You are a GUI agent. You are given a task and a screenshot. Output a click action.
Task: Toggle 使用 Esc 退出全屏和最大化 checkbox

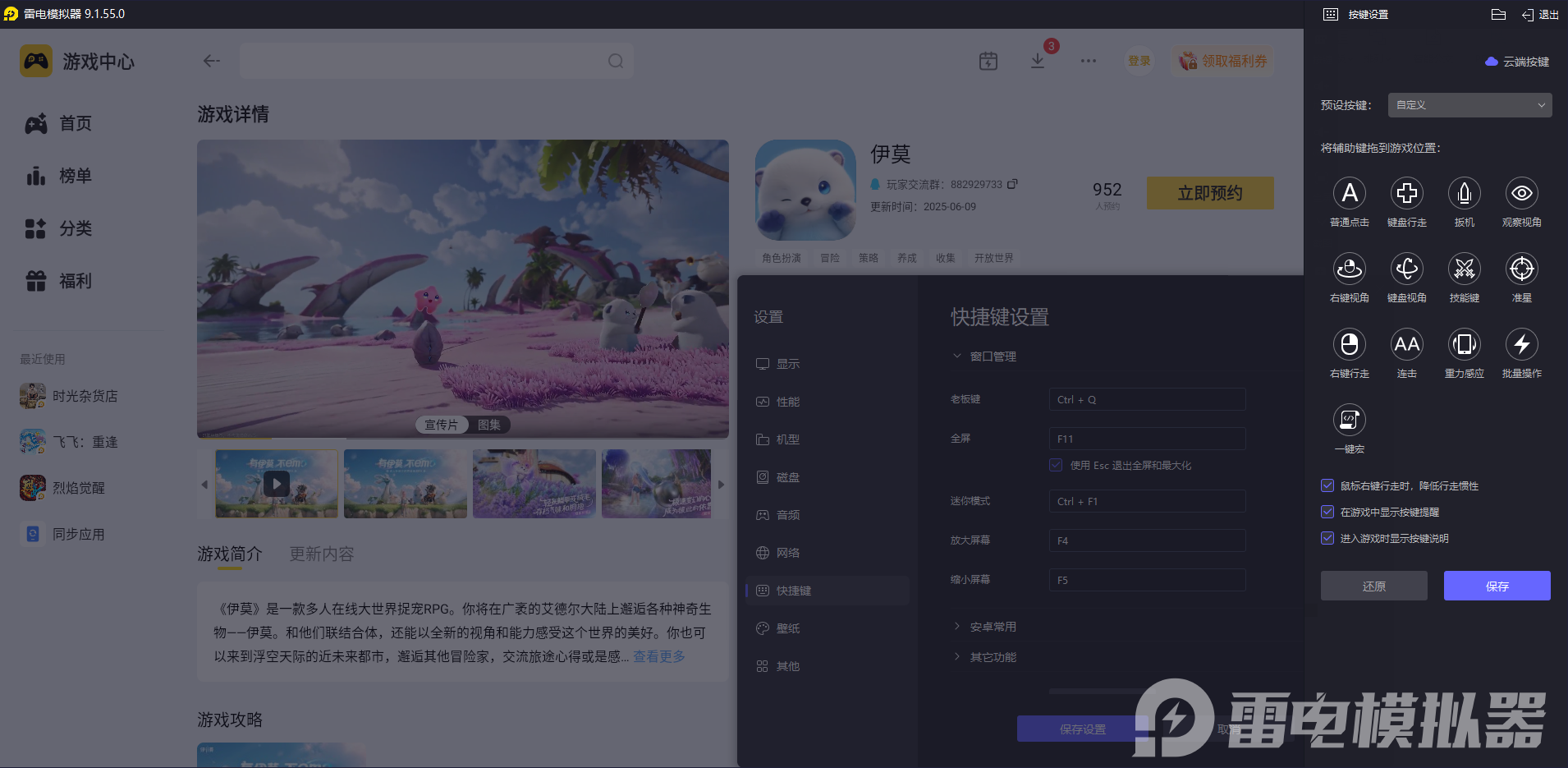pos(1056,465)
